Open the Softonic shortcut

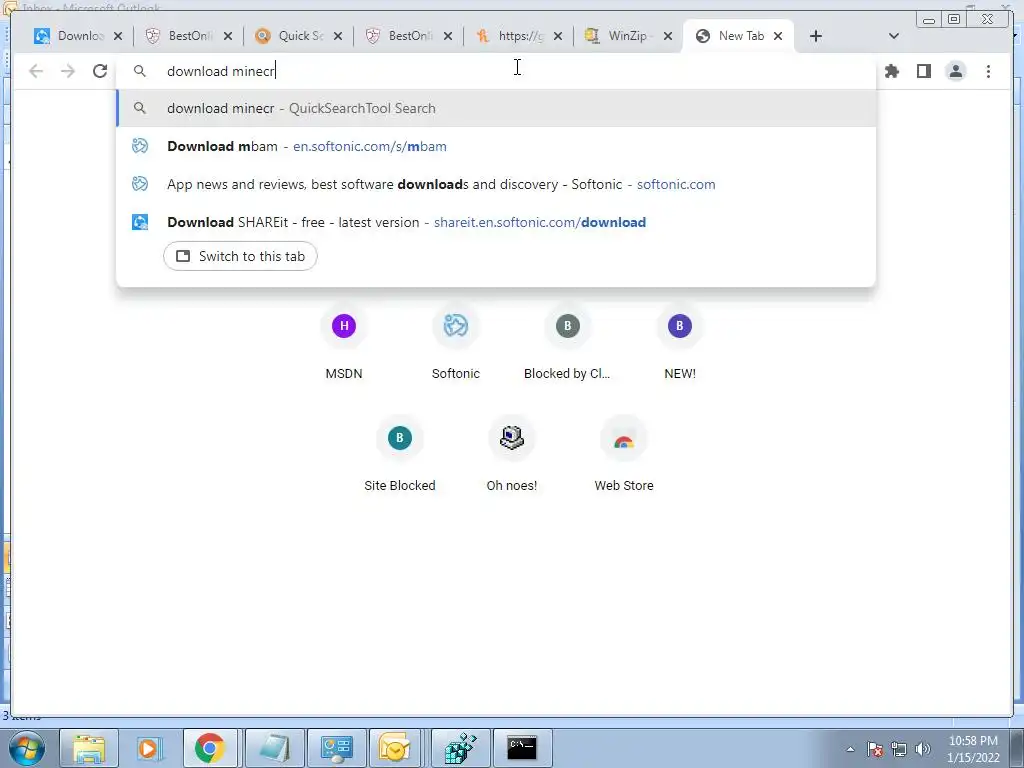tap(456, 343)
